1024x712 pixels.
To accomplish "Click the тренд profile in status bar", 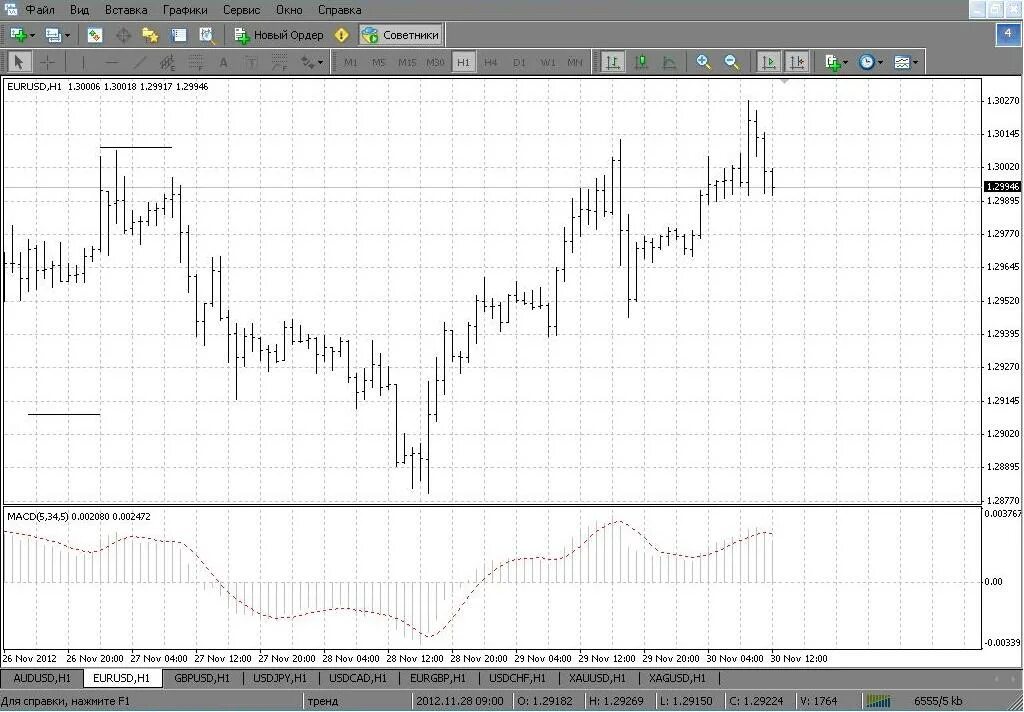I will coord(323,701).
